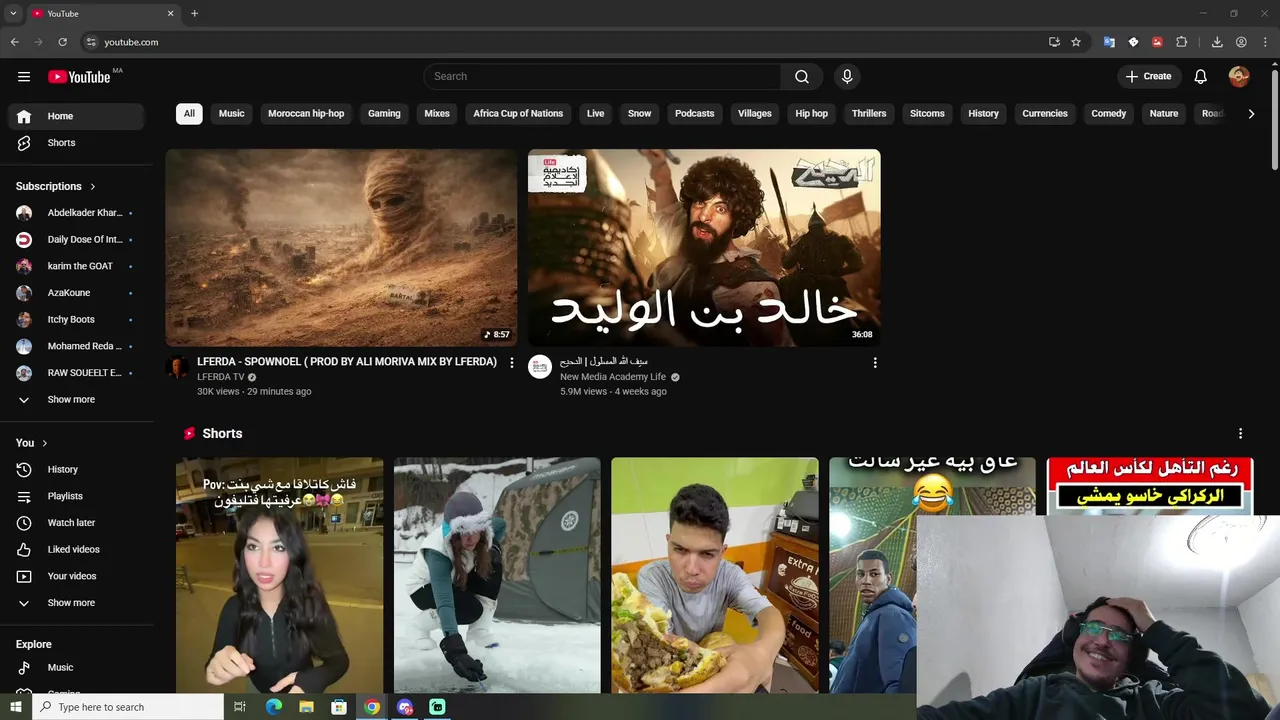Open the snow tent Short
1280x720 pixels.
coord(497,576)
